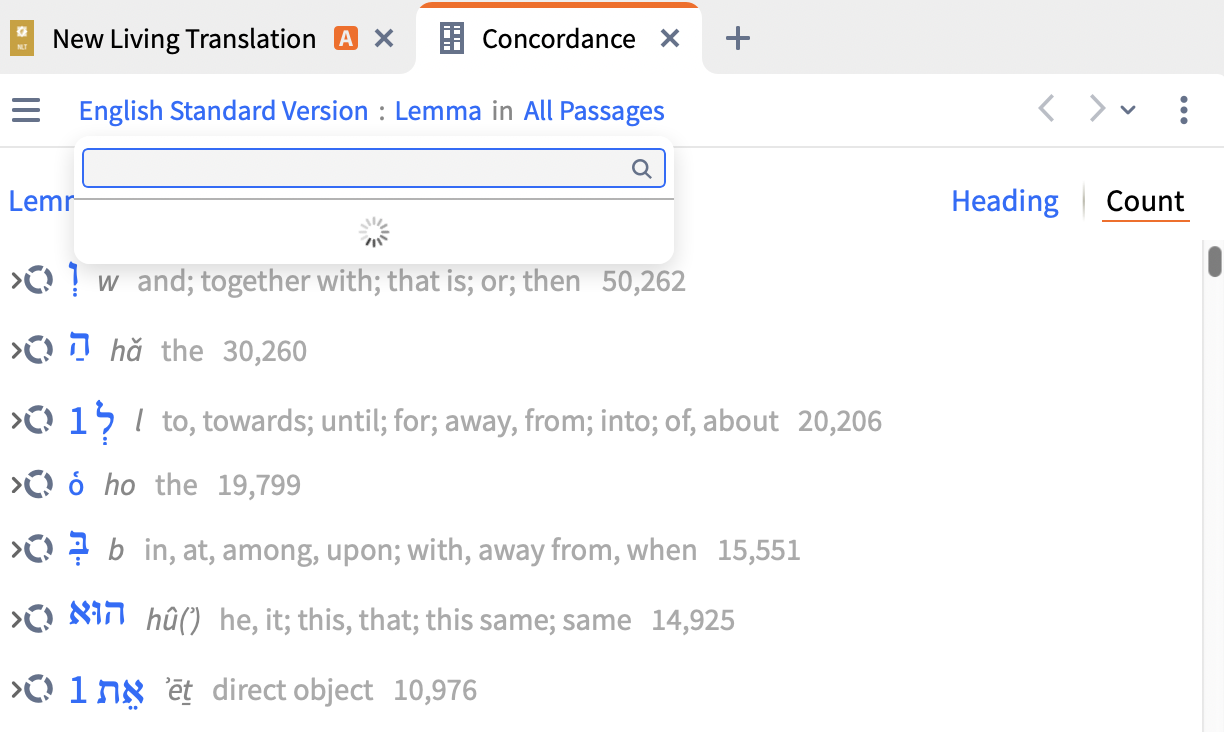Open the hamburger panel menu
Image resolution: width=1224 pixels, height=732 pixels.
26,110
